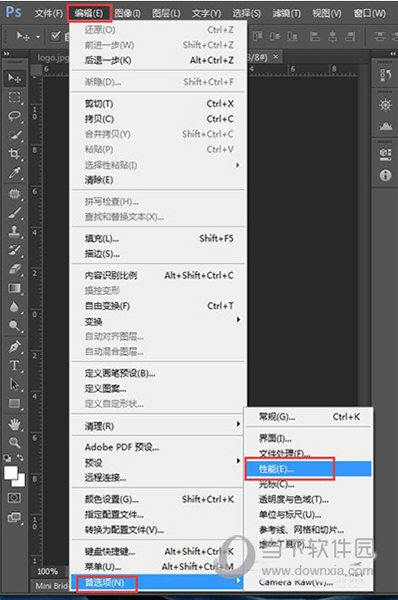Open the Adjustments panel icon
This screenshot has width=398, height=600.
coord(385,105)
